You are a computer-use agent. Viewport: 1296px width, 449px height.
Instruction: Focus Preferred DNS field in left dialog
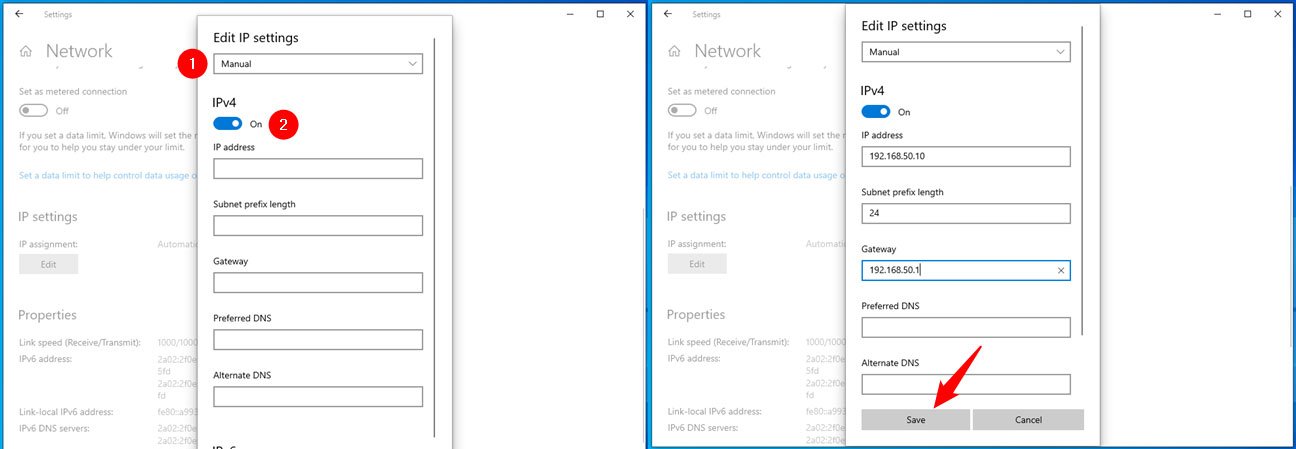pyautogui.click(x=318, y=339)
